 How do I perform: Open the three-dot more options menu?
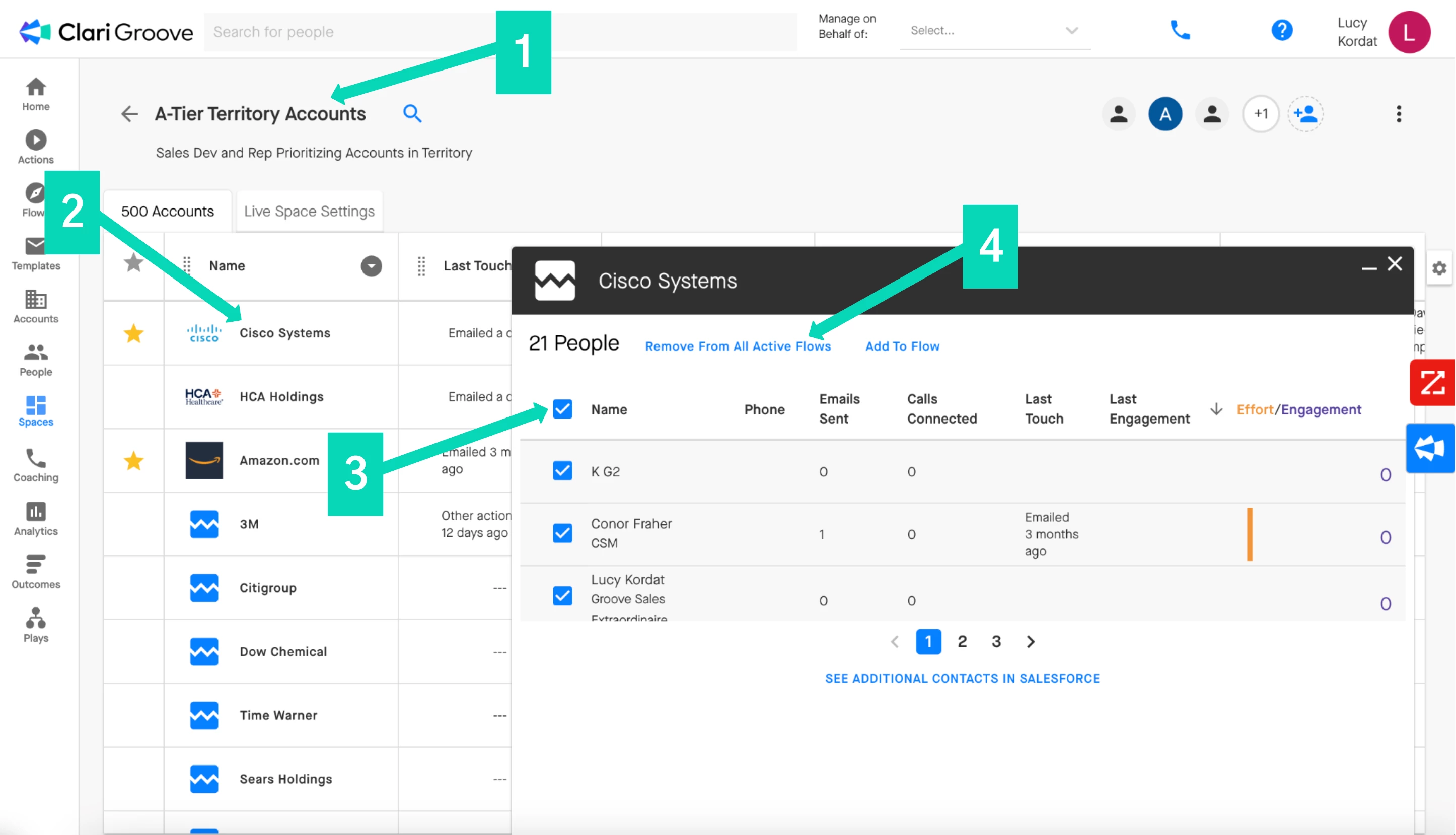point(1399,113)
